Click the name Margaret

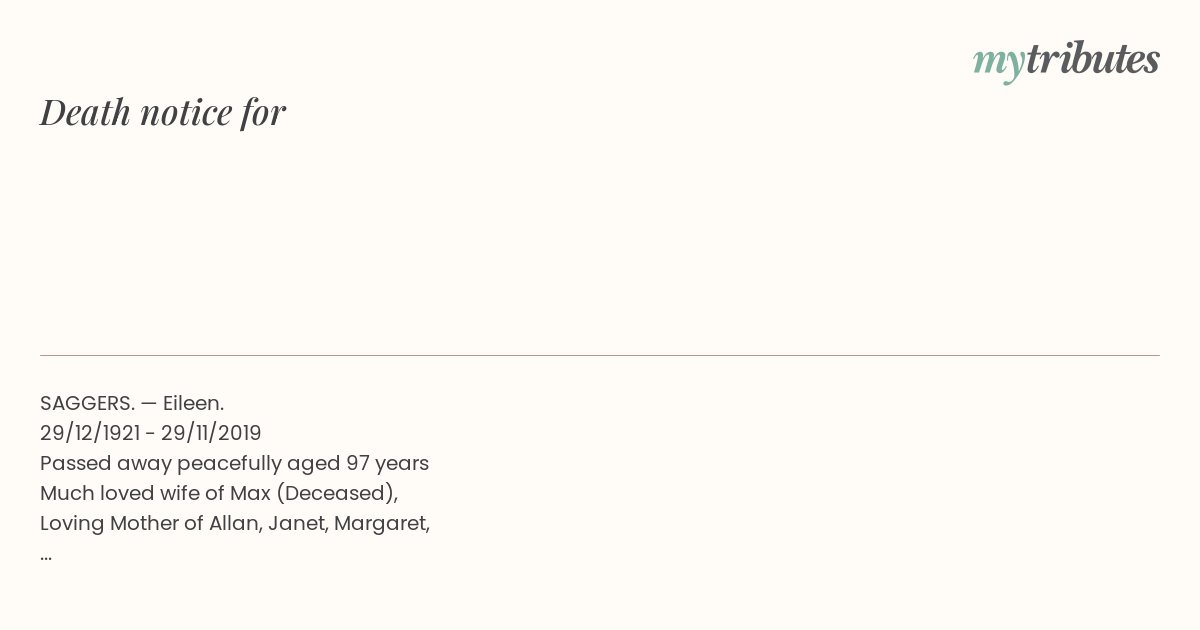click(382, 524)
